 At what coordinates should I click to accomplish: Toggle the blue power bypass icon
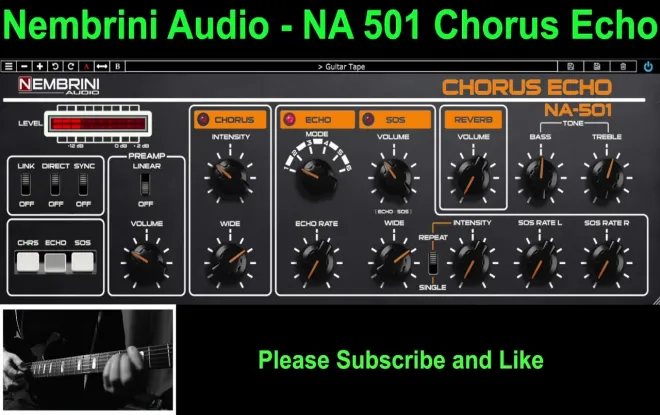pyautogui.click(x=648, y=67)
